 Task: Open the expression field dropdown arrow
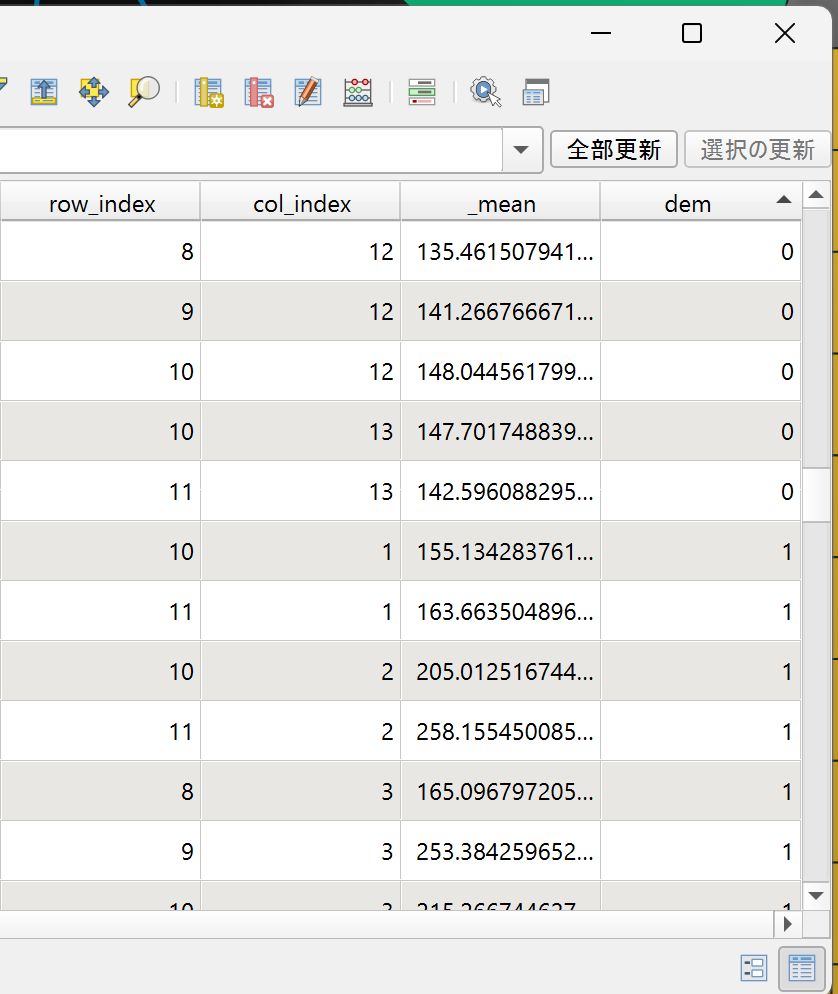point(521,150)
